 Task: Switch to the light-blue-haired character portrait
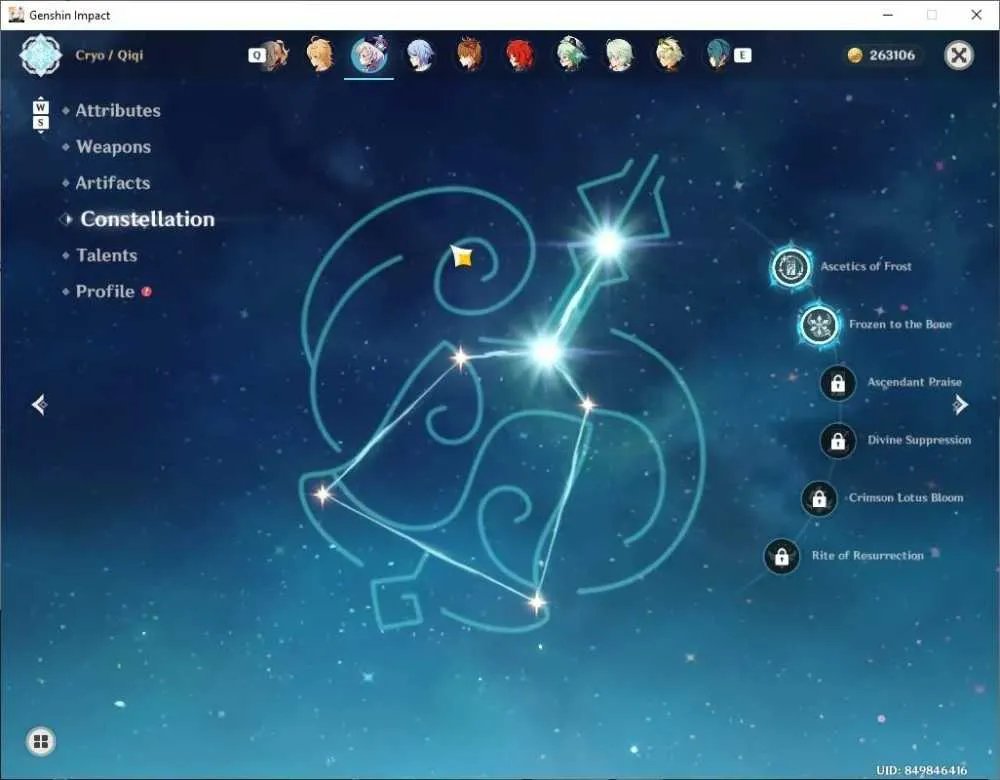coord(420,55)
